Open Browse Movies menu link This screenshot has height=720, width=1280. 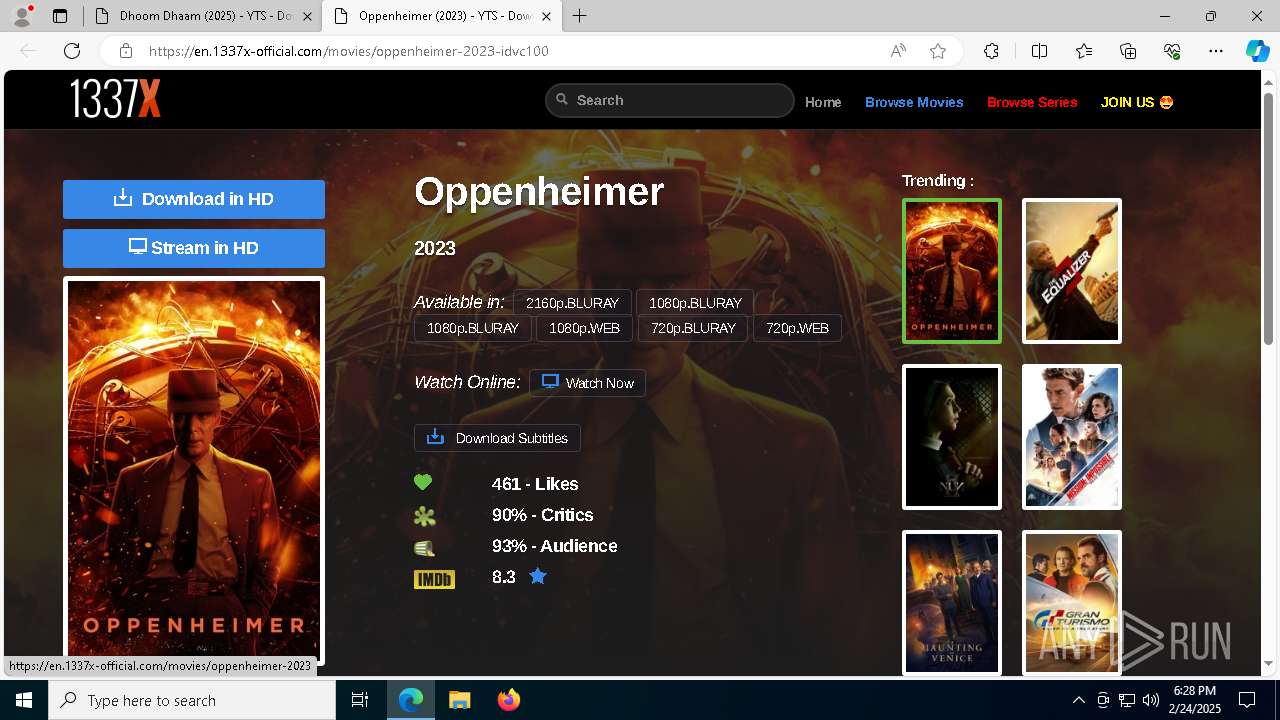coord(914,102)
